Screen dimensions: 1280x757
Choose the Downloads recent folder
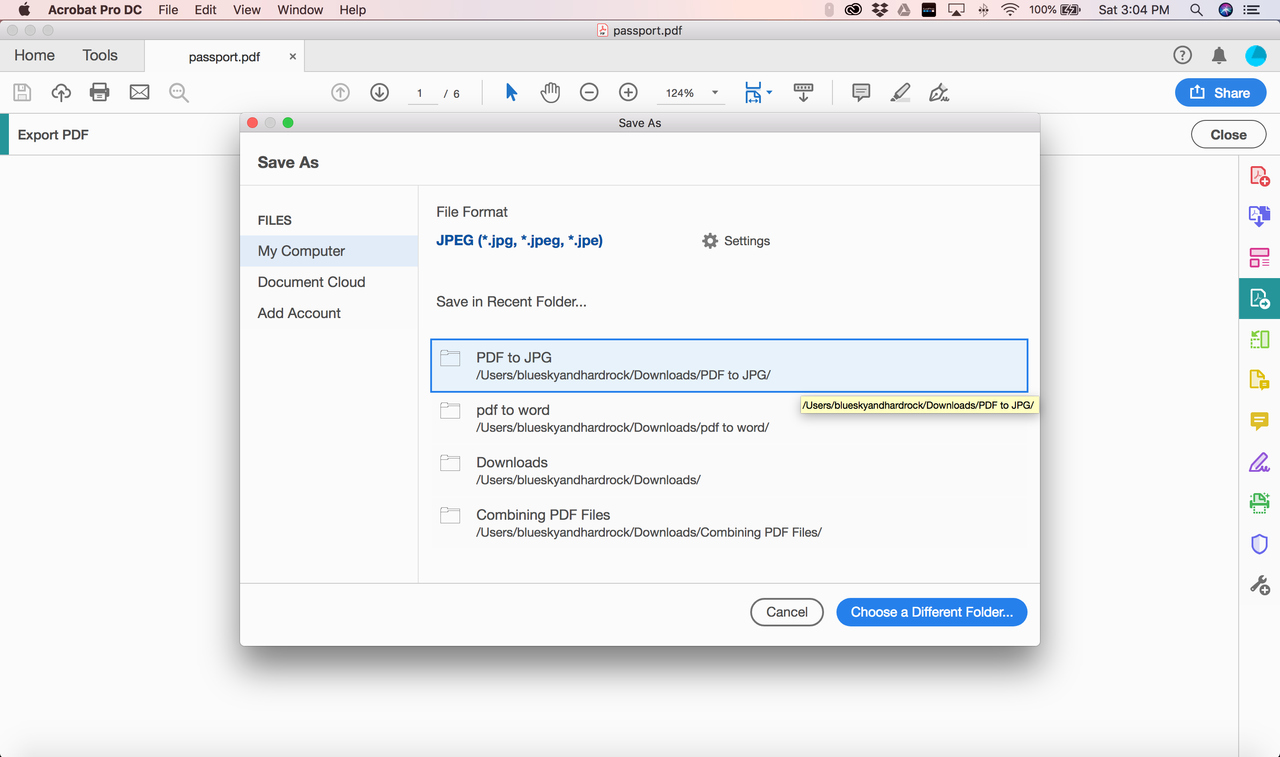click(729, 470)
